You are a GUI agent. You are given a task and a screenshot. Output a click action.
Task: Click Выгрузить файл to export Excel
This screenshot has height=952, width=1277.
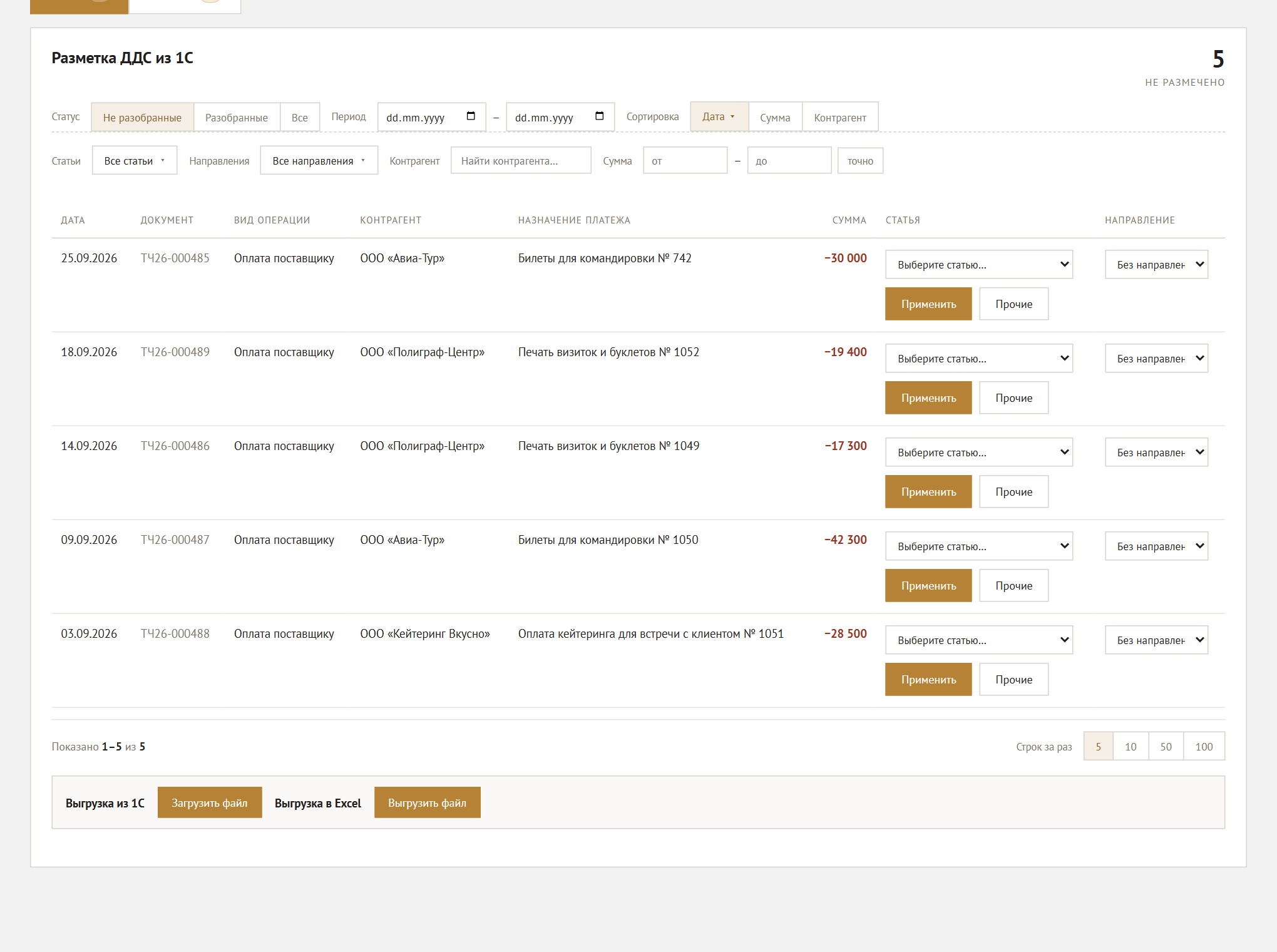pyautogui.click(x=428, y=803)
